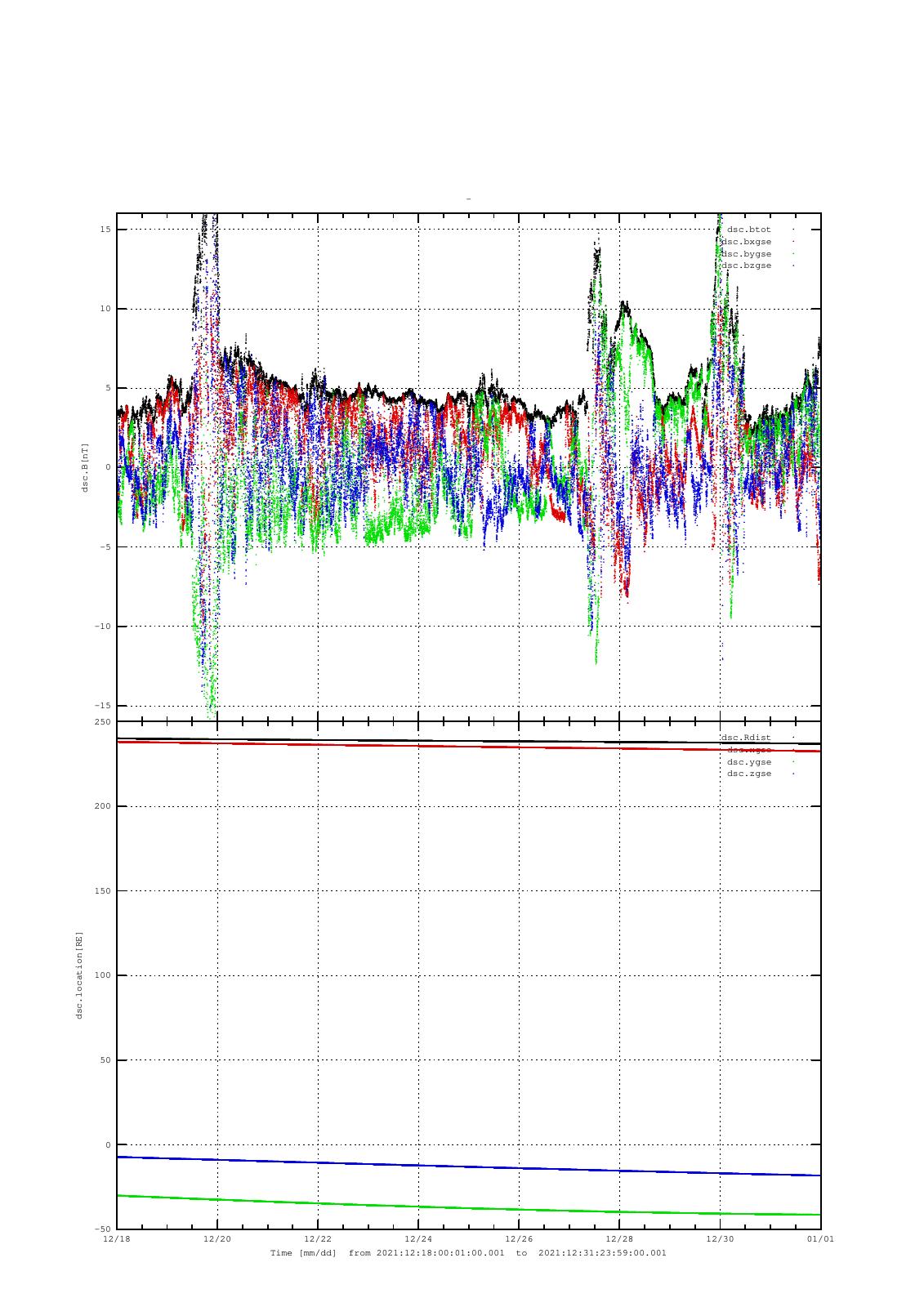The image size is (924, 1307).
Task: Click the 100 tick on location axis
Action: click(x=103, y=975)
